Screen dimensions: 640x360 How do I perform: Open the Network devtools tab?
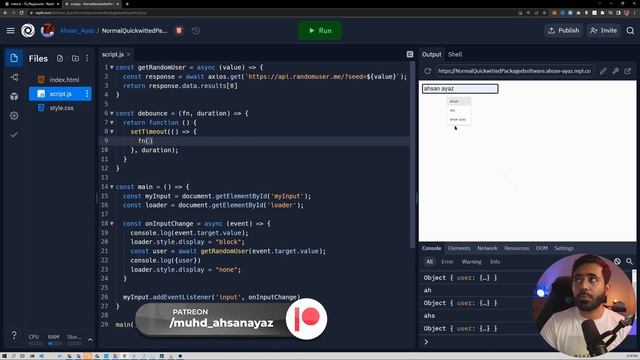487,248
